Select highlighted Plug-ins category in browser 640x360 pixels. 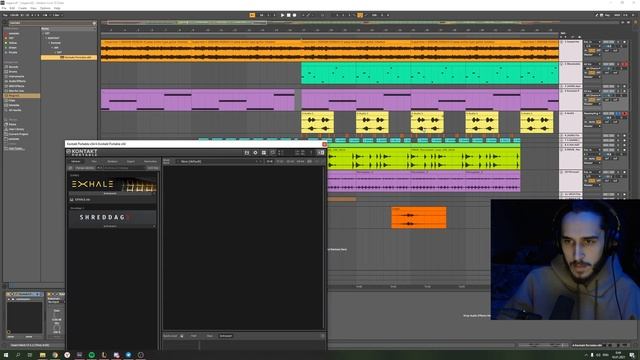point(22,96)
